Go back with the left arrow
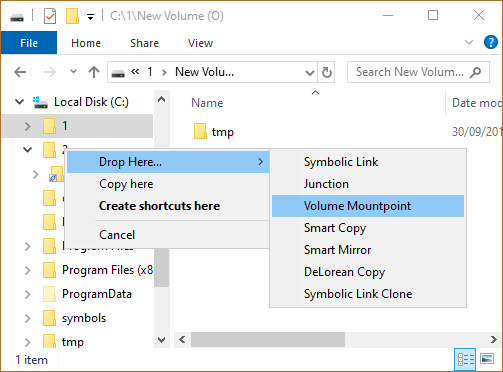503x372 pixels. pyautogui.click(x=20, y=72)
